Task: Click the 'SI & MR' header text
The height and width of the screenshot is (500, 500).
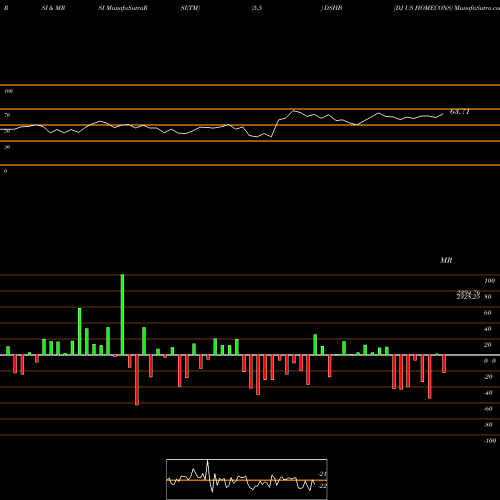Action: [x=53, y=8]
